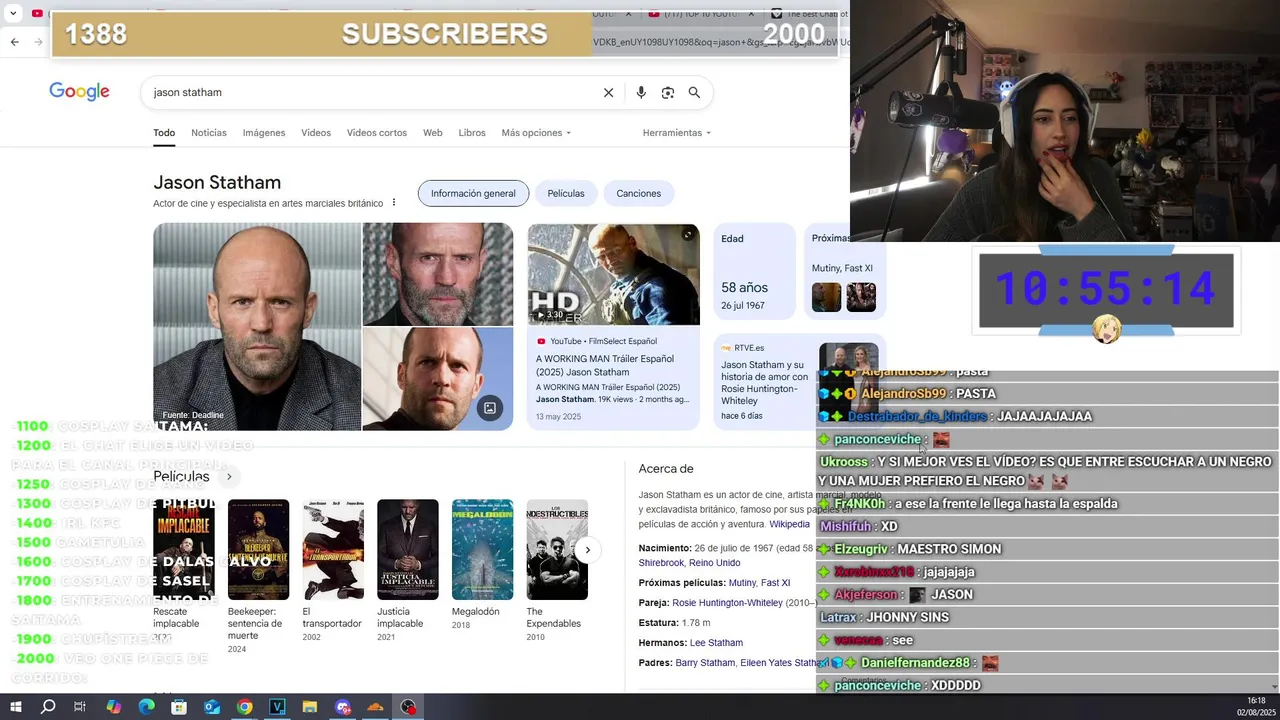Expand the Herramientas dropdown
1280x720 pixels.
[x=677, y=133]
